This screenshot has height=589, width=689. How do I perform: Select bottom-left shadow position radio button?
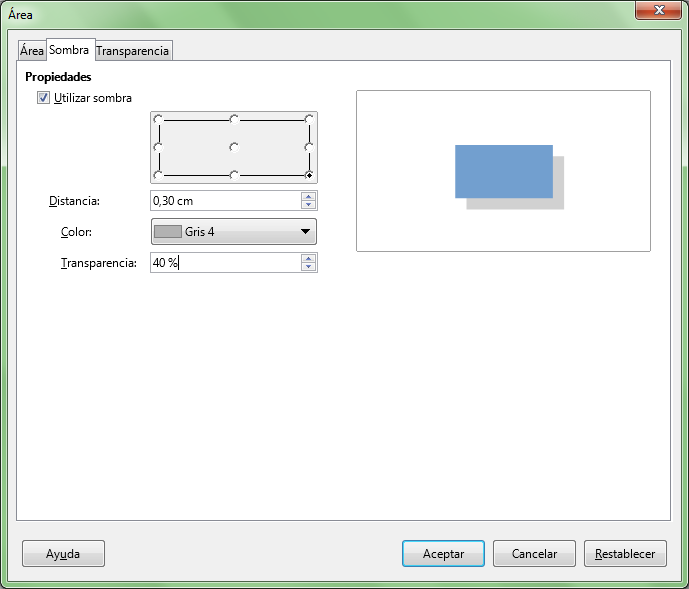pyautogui.click(x=158, y=175)
